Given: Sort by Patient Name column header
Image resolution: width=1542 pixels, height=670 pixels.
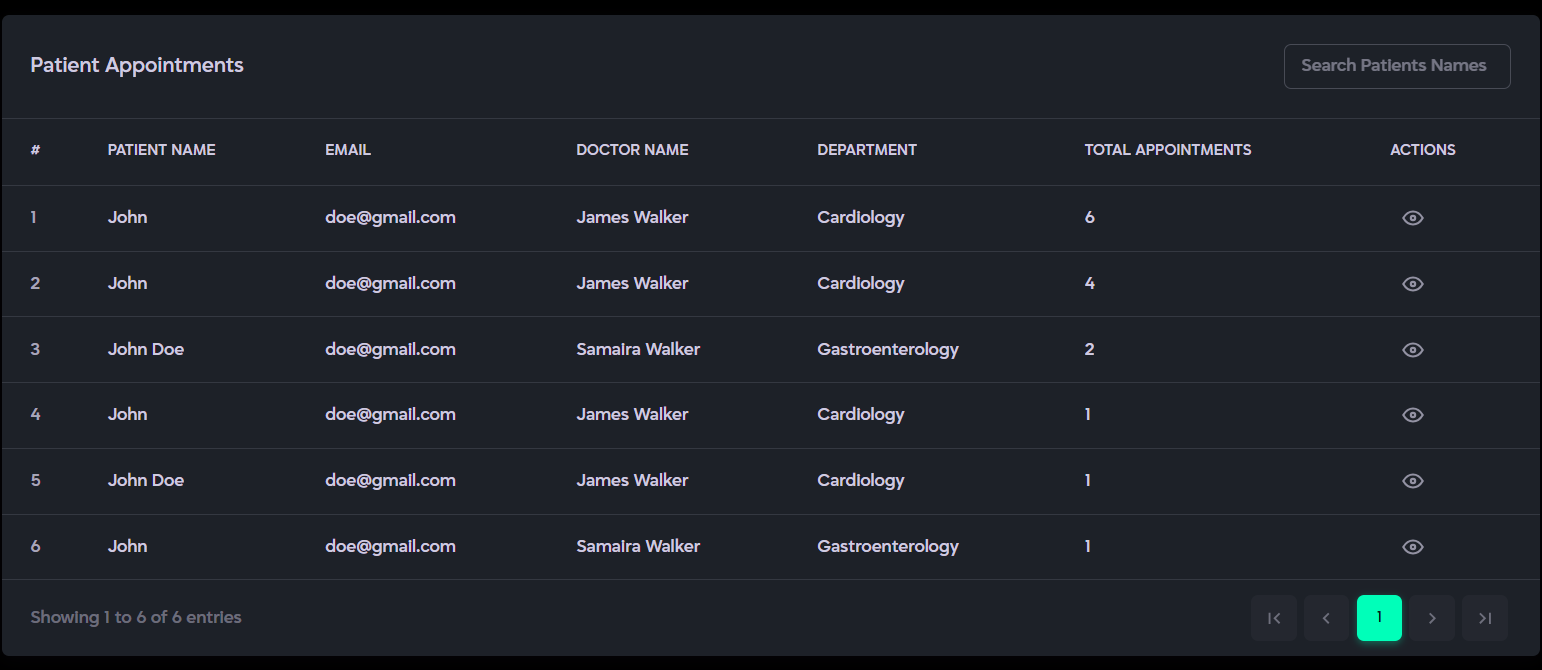Looking at the screenshot, I should coord(161,150).
